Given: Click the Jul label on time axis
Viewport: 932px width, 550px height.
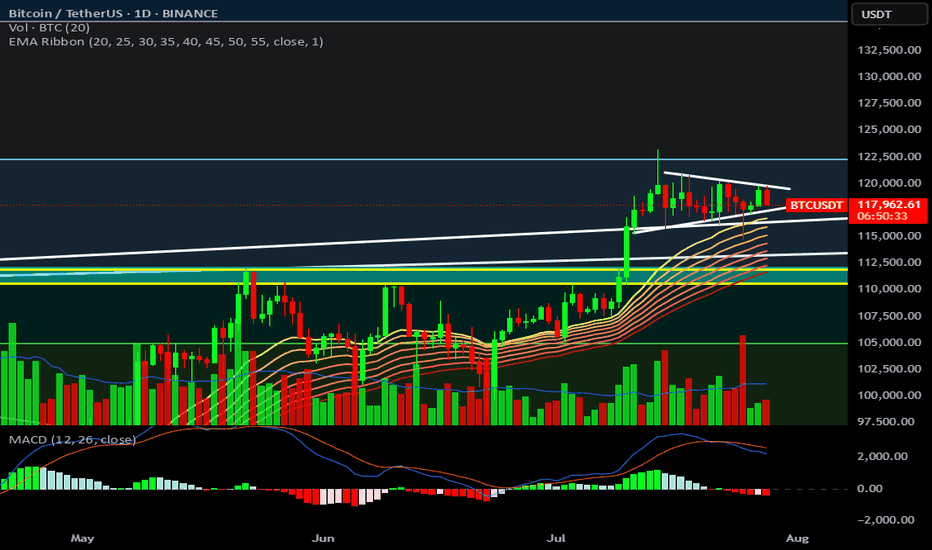Looking at the screenshot, I should [556, 538].
